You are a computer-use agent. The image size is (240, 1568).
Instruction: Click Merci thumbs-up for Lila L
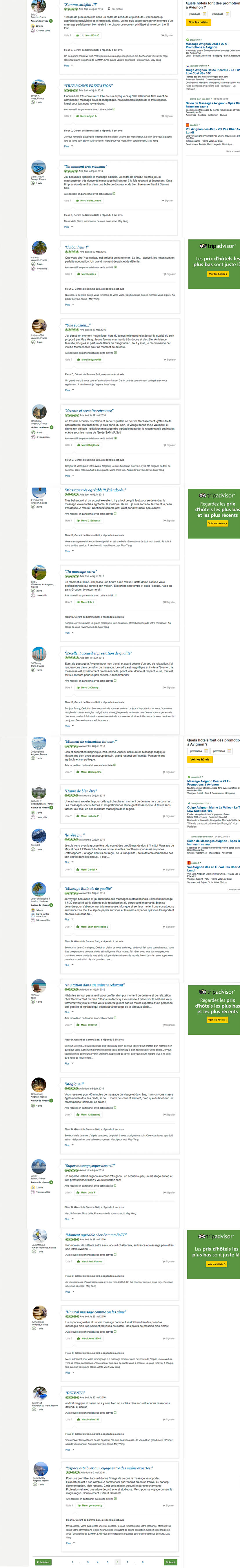point(86,602)
